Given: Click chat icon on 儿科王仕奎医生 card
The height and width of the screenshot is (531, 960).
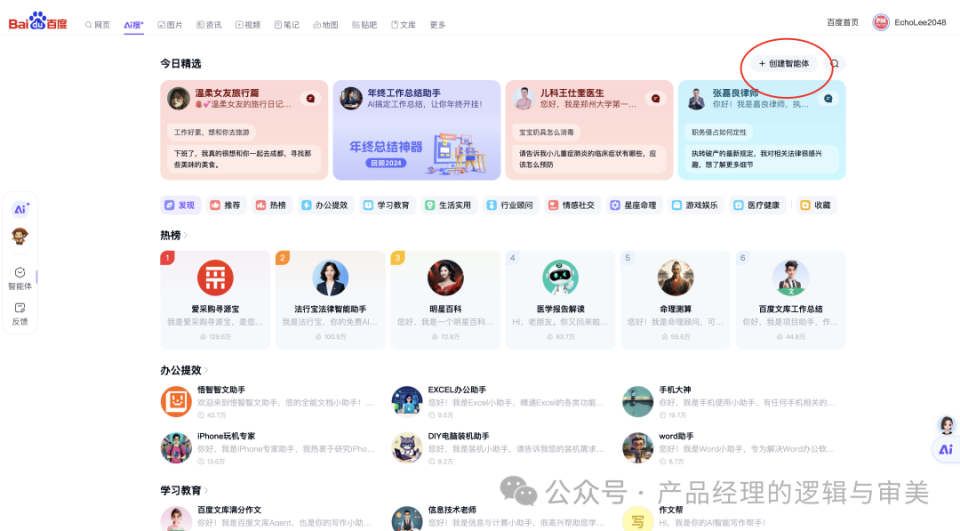Looking at the screenshot, I should tap(656, 99).
